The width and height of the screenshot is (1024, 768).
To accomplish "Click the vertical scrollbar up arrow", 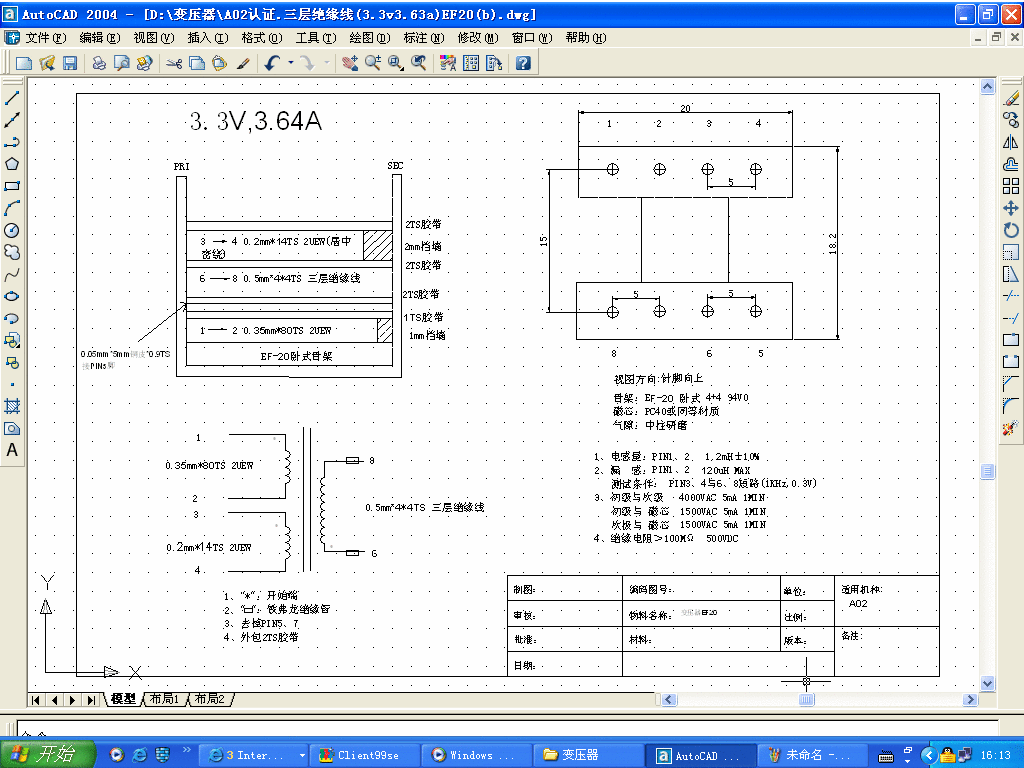I will 987,87.
